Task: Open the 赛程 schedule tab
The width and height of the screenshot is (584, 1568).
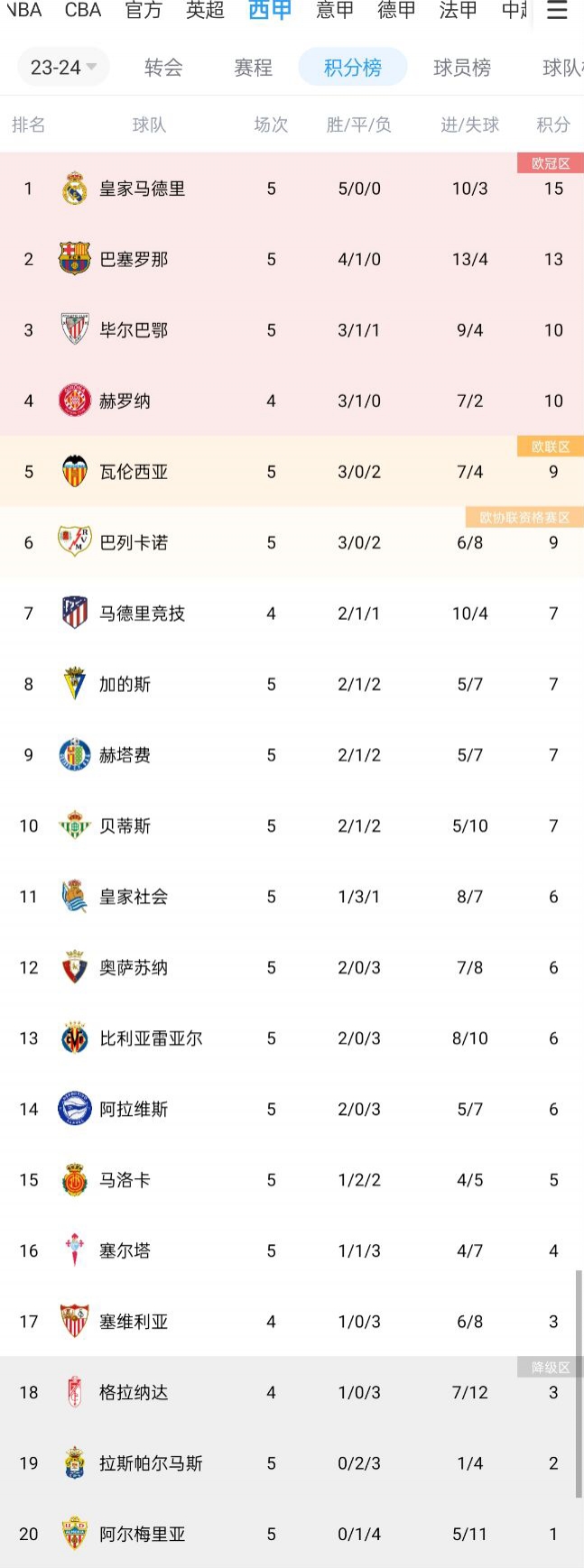Action: click(253, 68)
